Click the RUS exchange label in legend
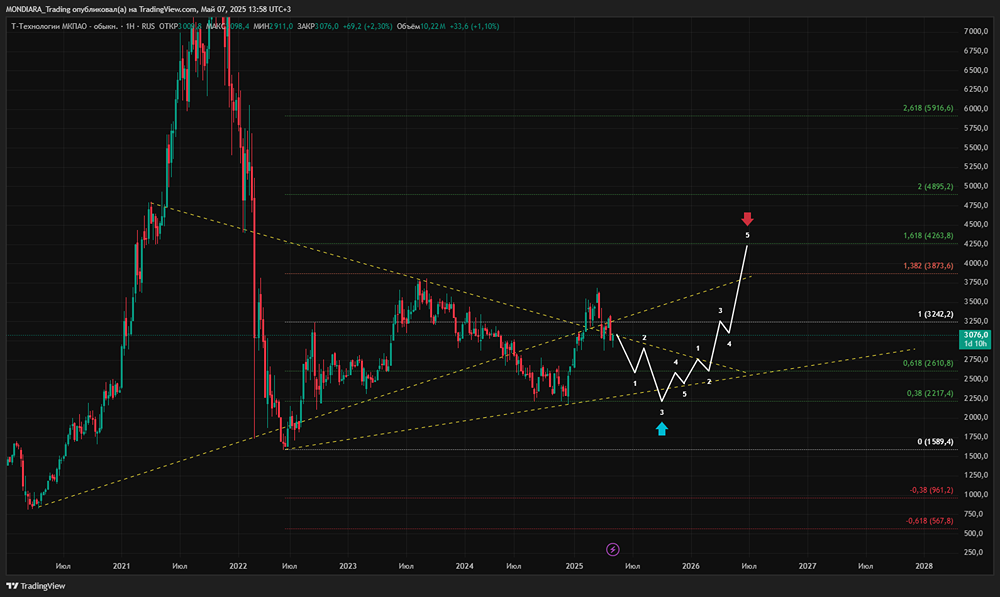The height and width of the screenshot is (597, 1000). click(148, 26)
